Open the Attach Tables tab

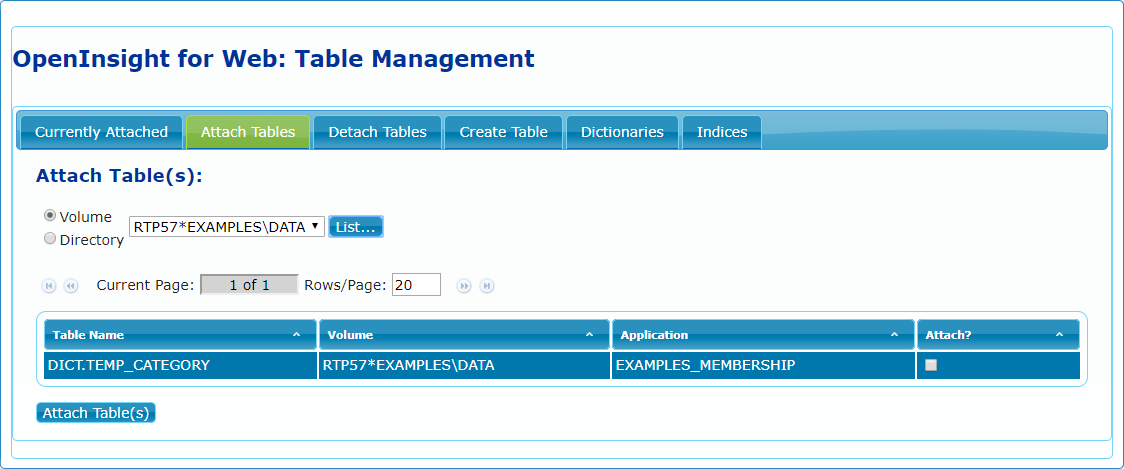pyautogui.click(x=248, y=132)
